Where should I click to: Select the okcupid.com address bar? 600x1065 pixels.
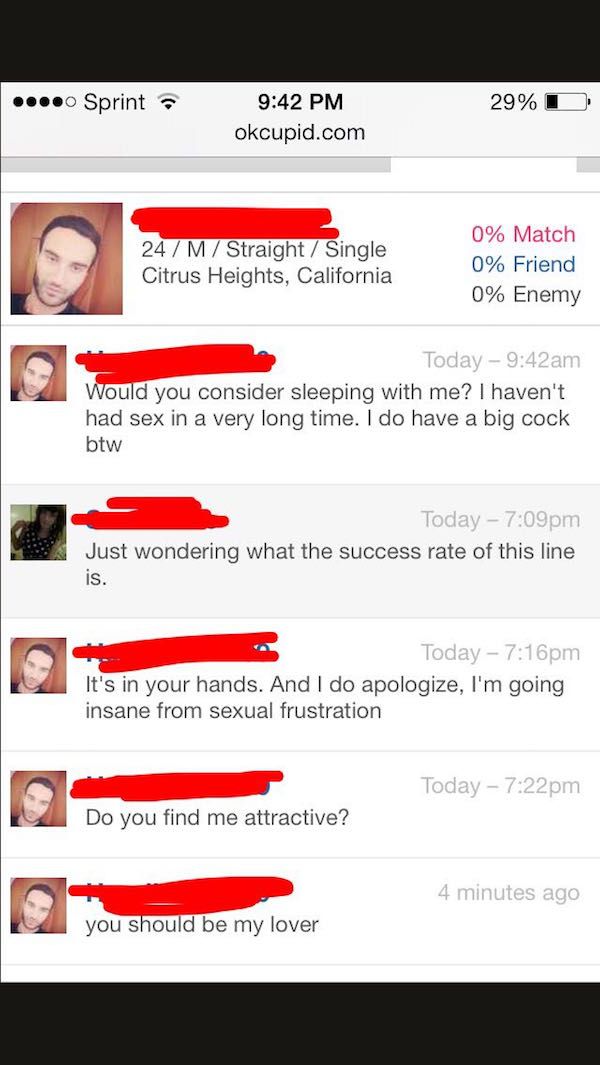click(300, 132)
